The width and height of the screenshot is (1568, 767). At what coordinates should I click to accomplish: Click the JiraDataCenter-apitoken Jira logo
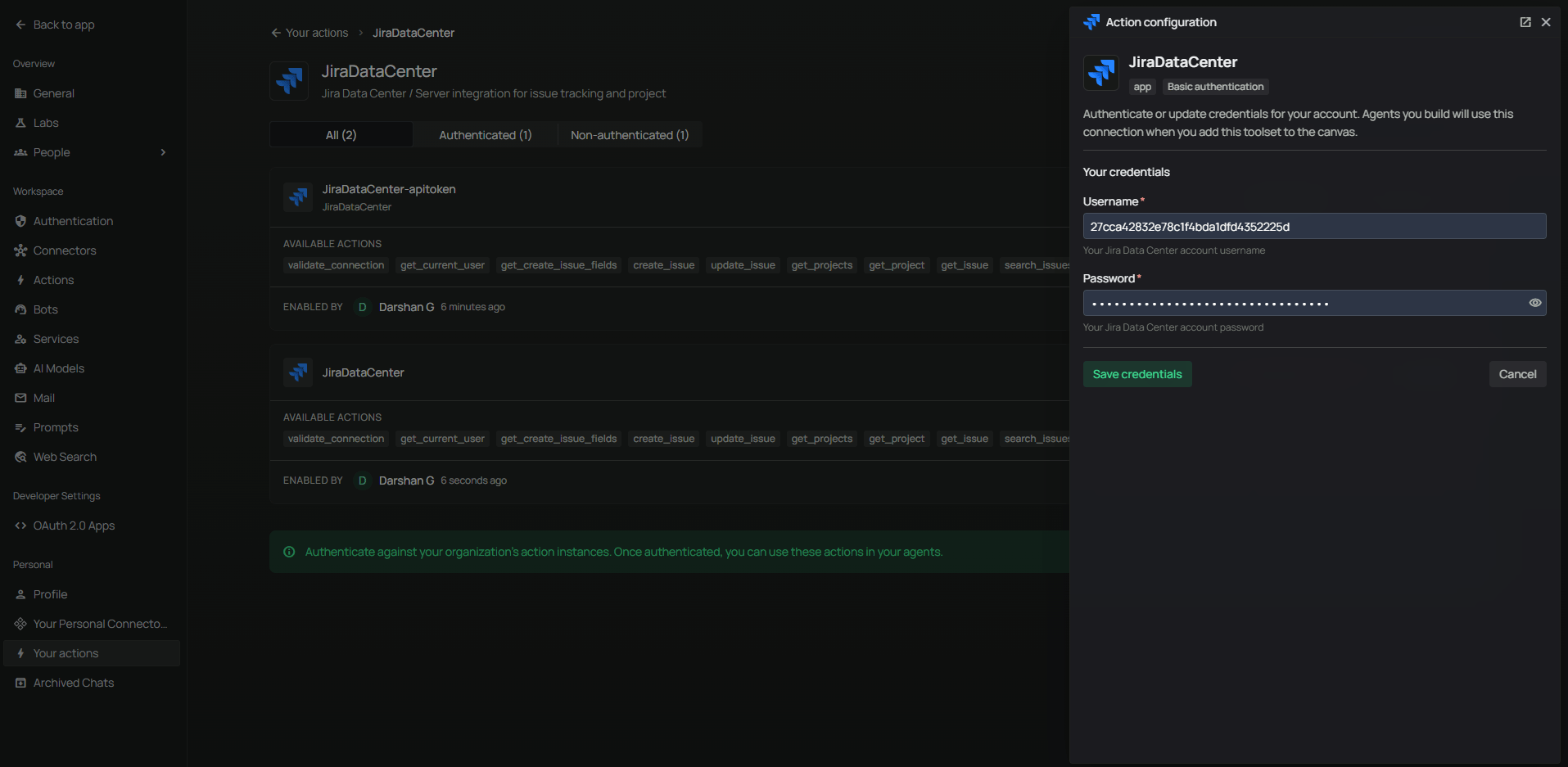pos(298,197)
